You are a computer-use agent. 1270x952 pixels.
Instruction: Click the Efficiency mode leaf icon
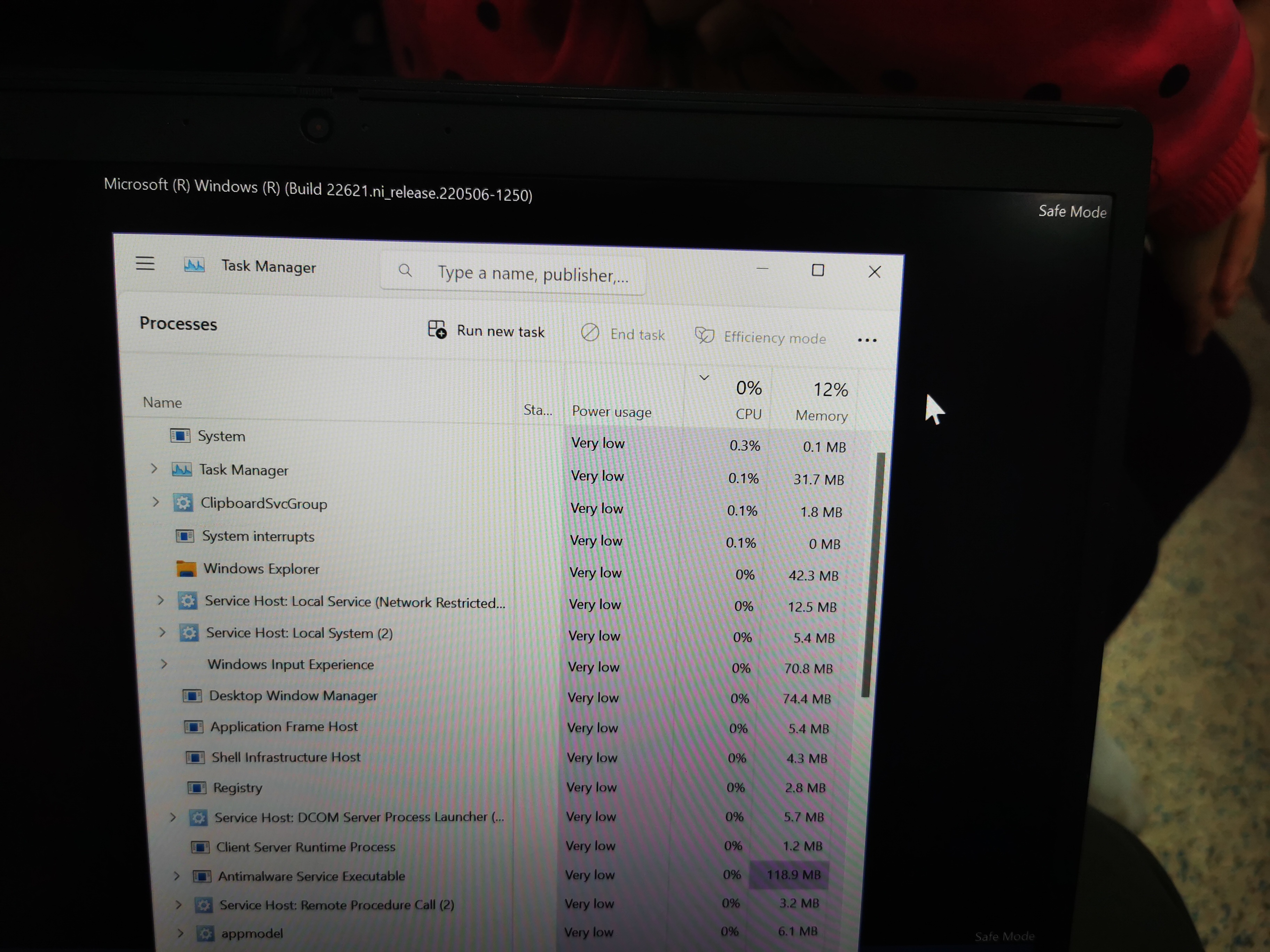tap(705, 335)
